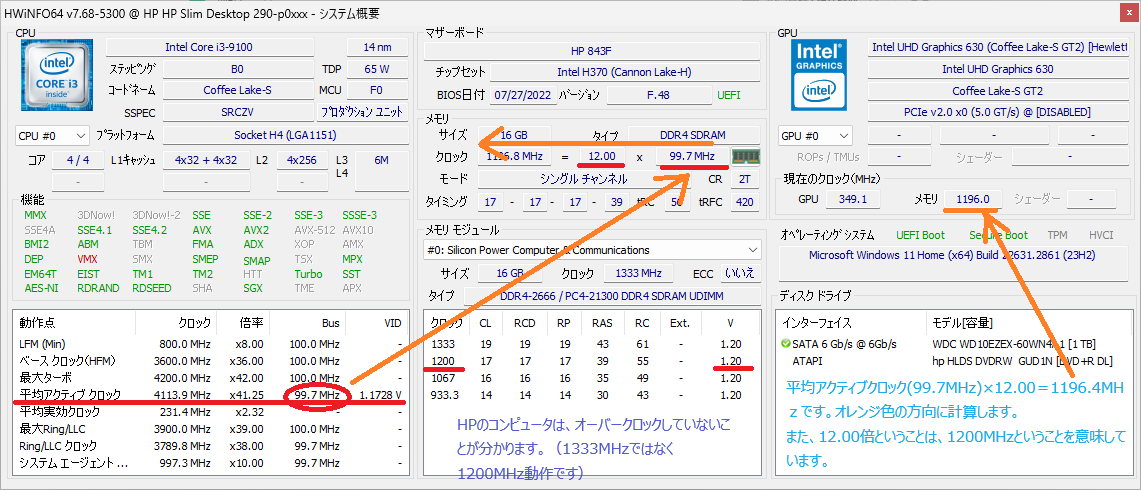The height and width of the screenshot is (490, 1141).
Task: Open the GPU #0 selector dropdown
Action: [816, 136]
